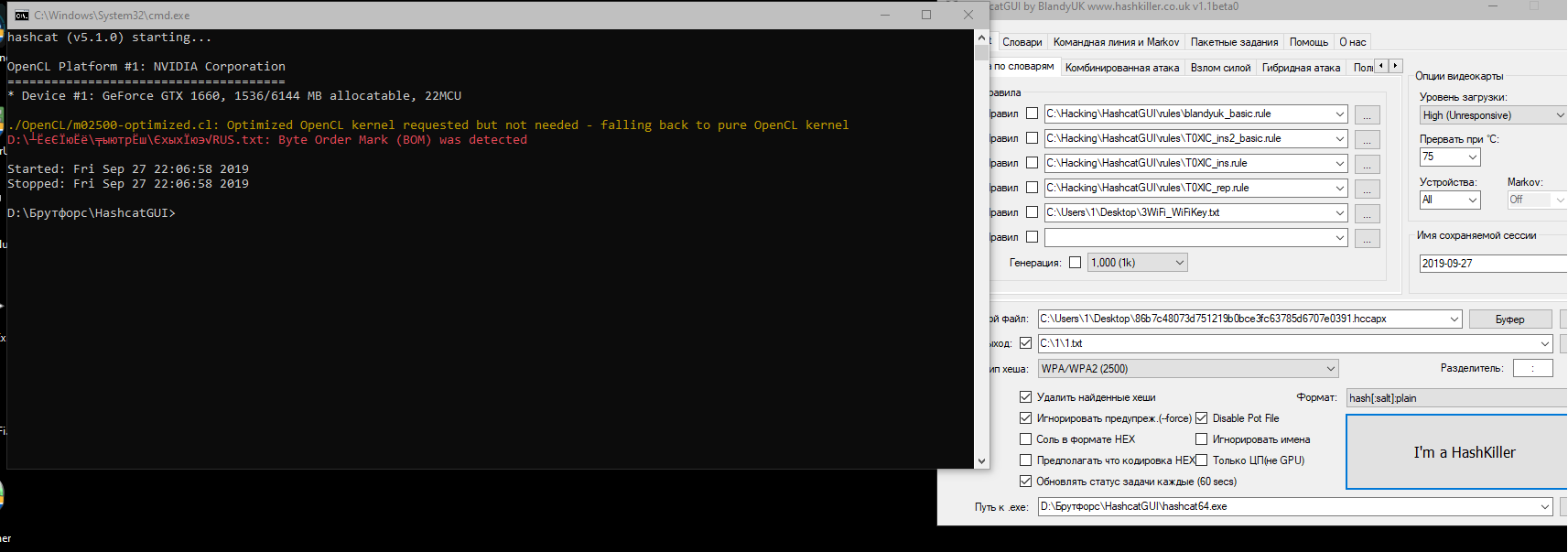Viewport: 1568px width, 552px height.
Task: Click cmd scrollbar down arrow
Action: pos(981,461)
